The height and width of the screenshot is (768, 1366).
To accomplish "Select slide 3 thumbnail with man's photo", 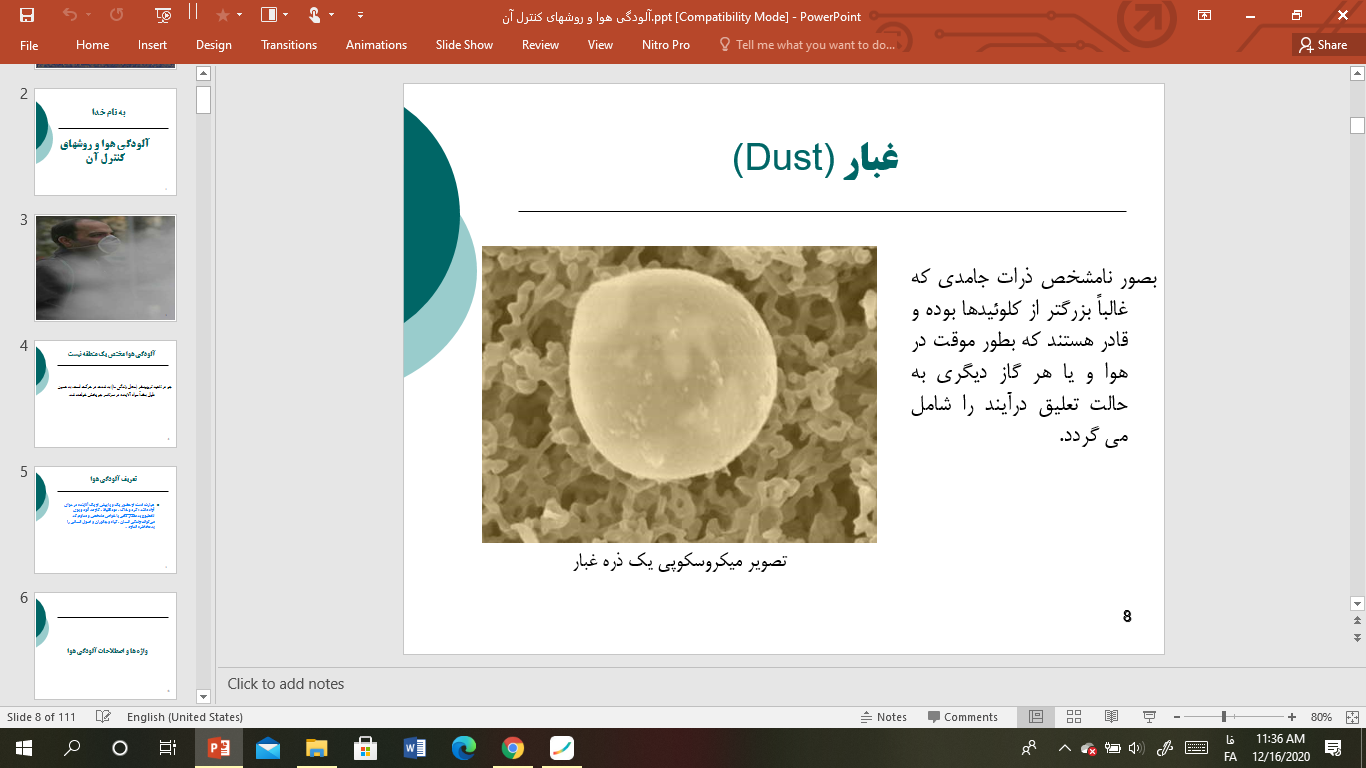I will [x=105, y=268].
